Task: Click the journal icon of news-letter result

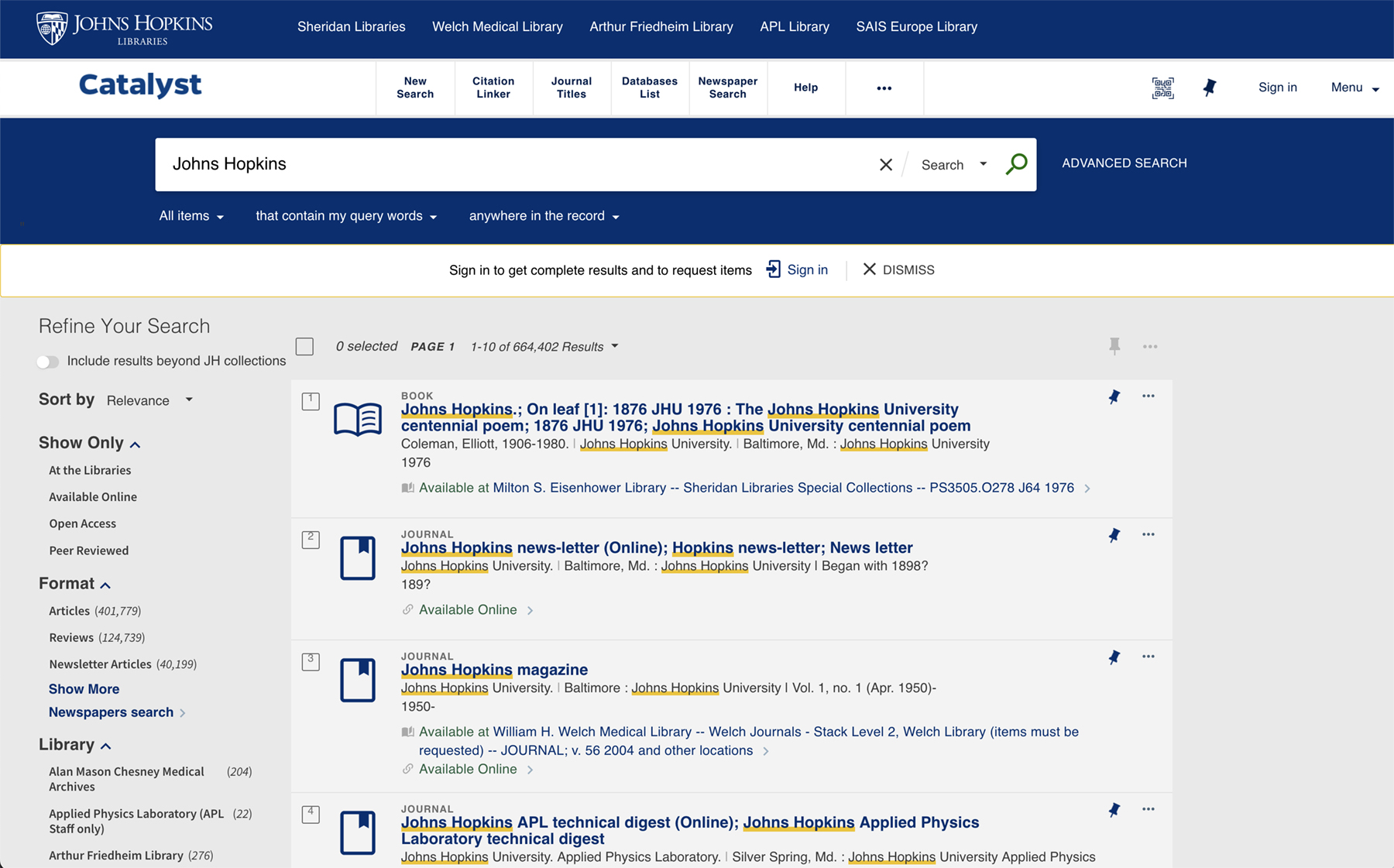Action: 358,558
